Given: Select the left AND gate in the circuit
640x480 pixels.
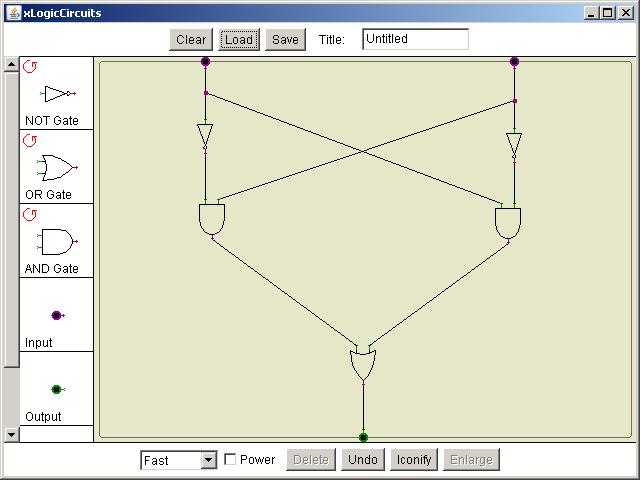Looking at the screenshot, I should pyautogui.click(x=212, y=219).
